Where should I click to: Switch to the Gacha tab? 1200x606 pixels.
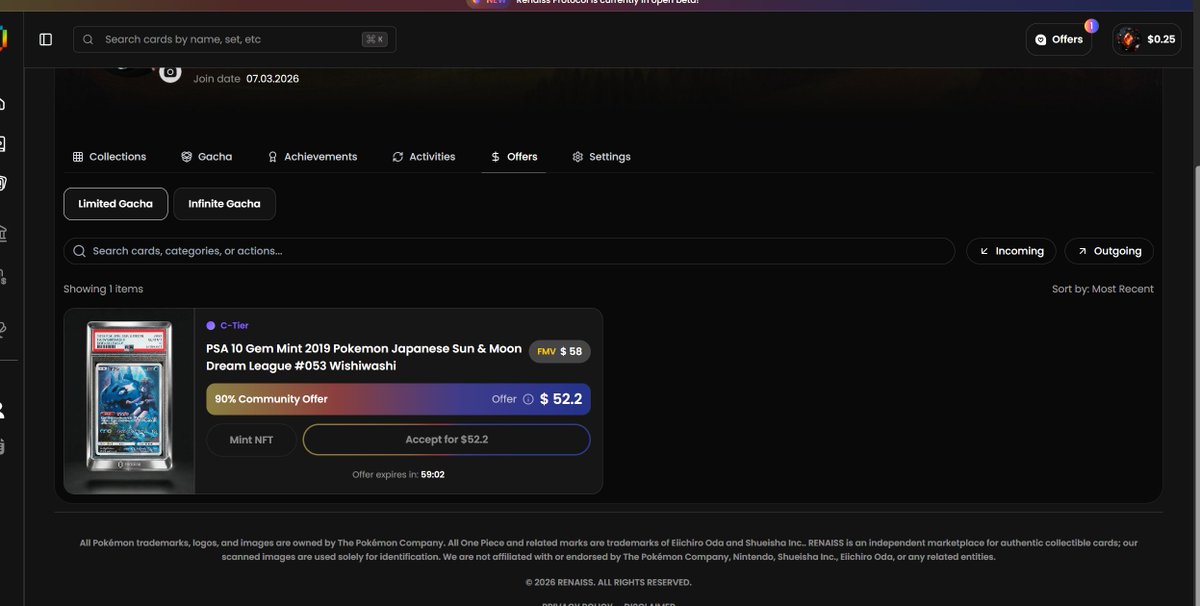pyautogui.click(x=206, y=157)
